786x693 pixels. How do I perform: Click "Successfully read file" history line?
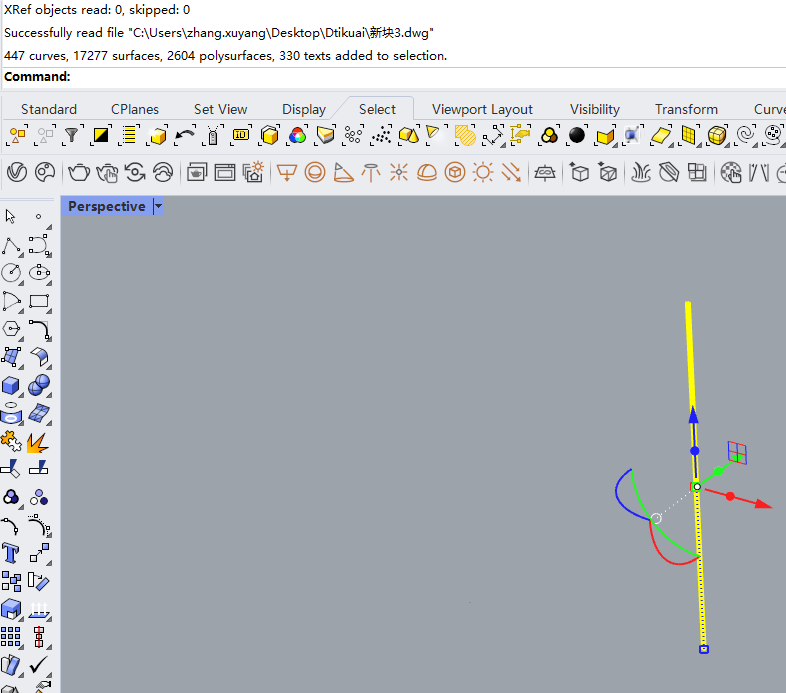[219, 33]
